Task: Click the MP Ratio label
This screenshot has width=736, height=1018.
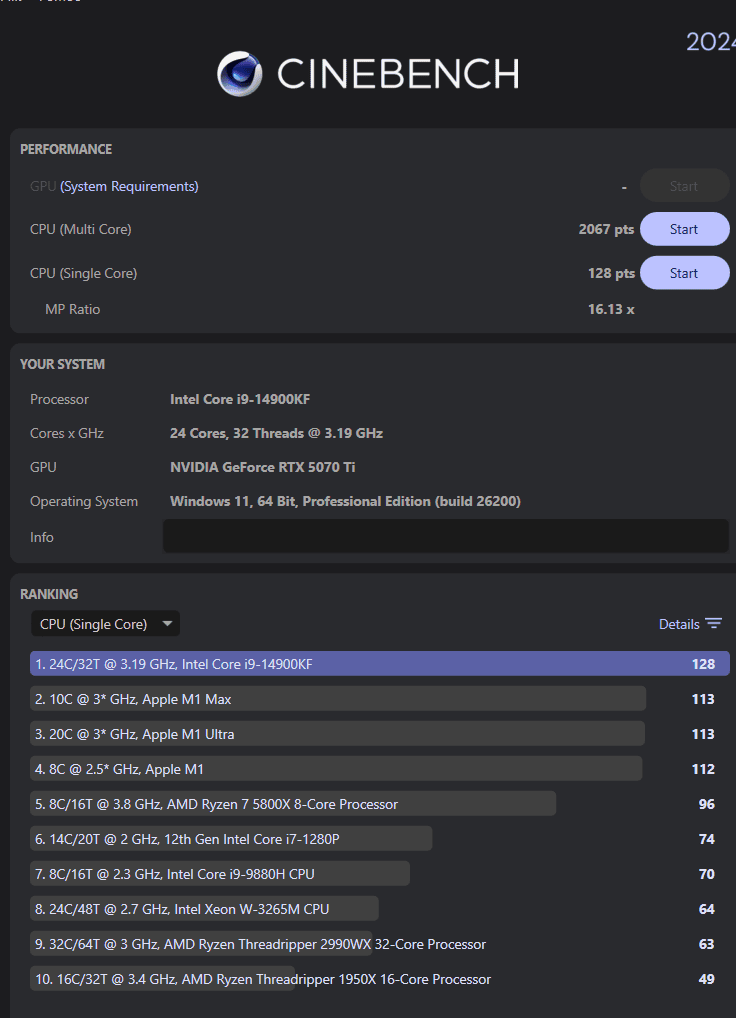Action: (x=73, y=309)
